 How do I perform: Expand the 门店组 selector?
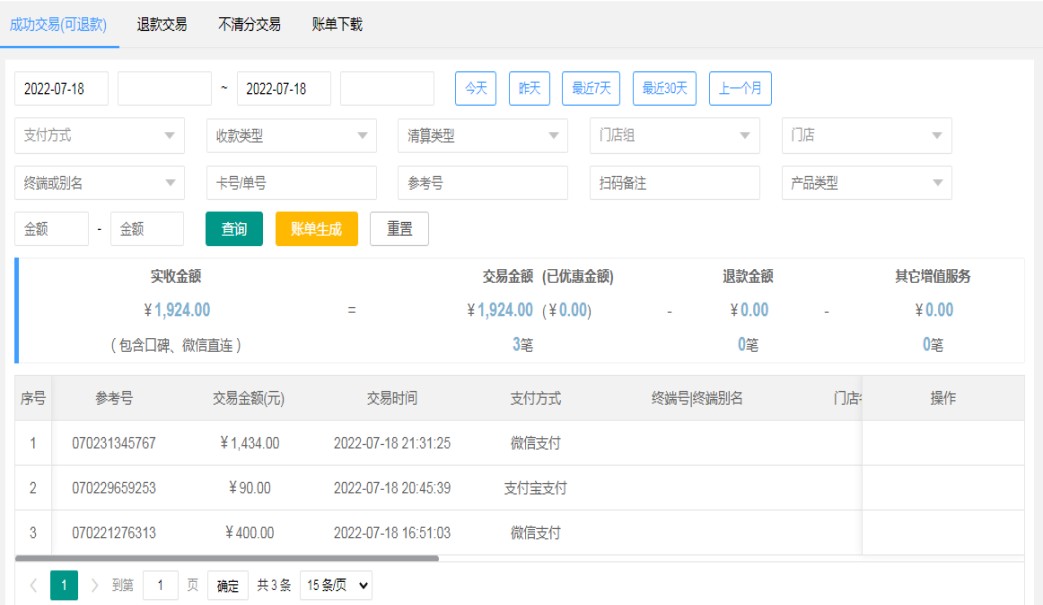[674, 136]
